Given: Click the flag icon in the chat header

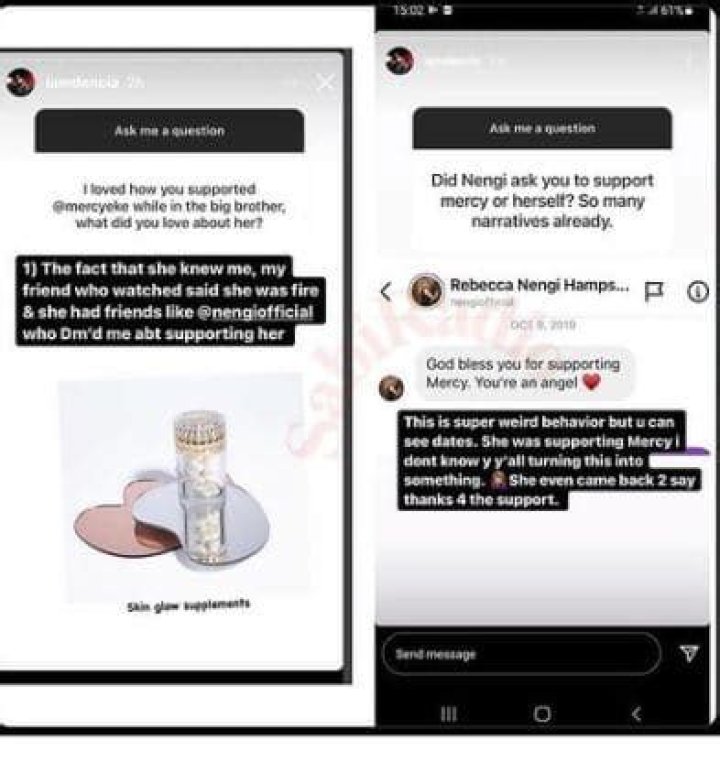Looking at the screenshot, I should pos(653,291).
